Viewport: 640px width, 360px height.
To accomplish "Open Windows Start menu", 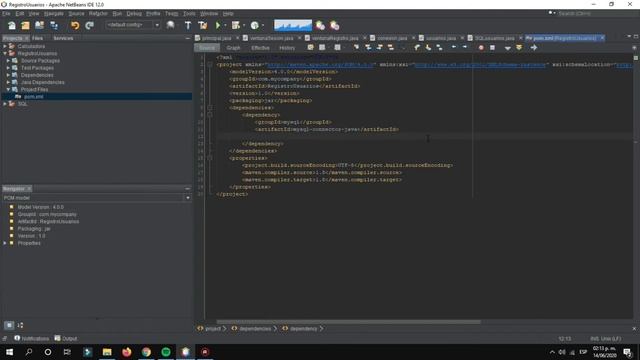I will pos(9,352).
